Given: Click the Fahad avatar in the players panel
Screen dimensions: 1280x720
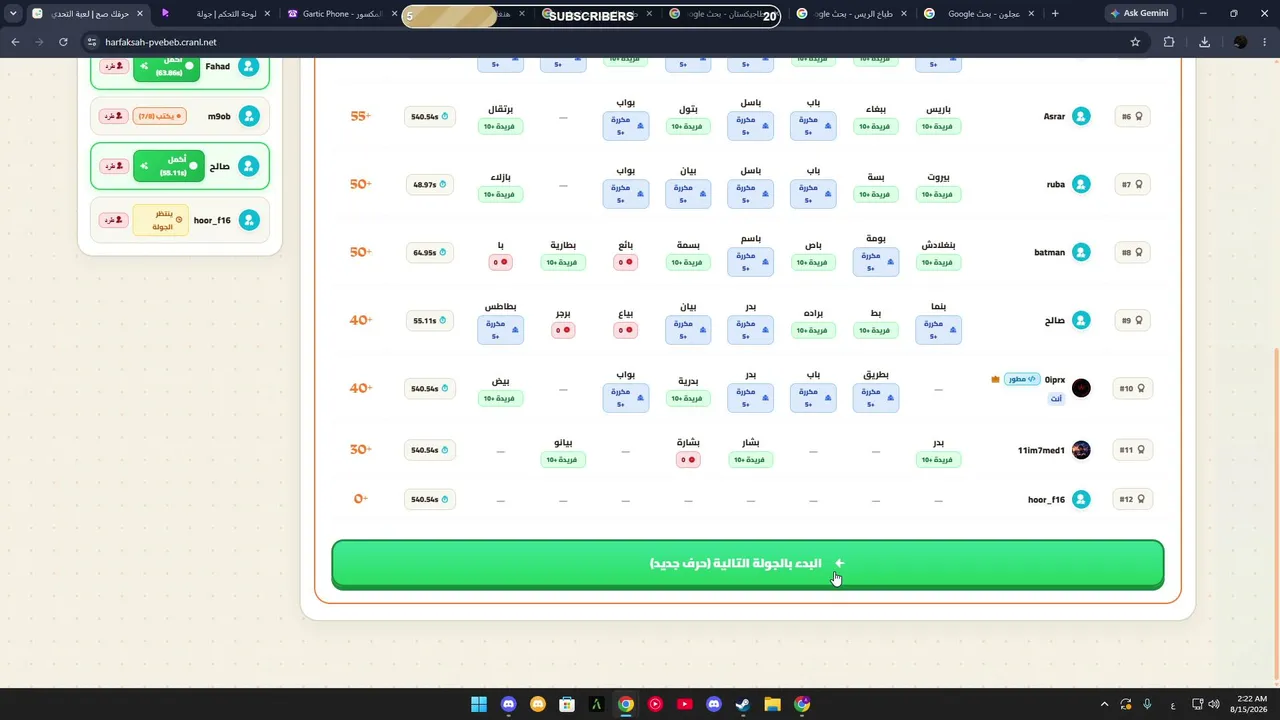Looking at the screenshot, I should coord(249,67).
